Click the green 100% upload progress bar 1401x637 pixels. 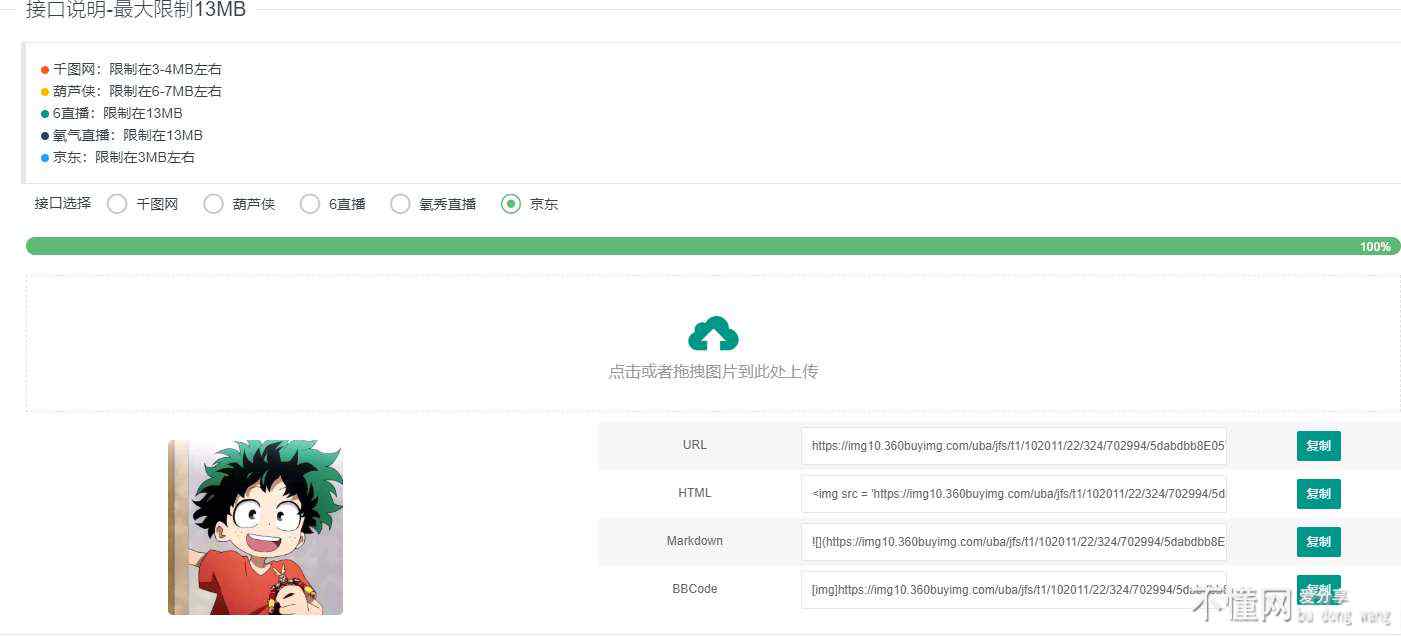pos(700,246)
